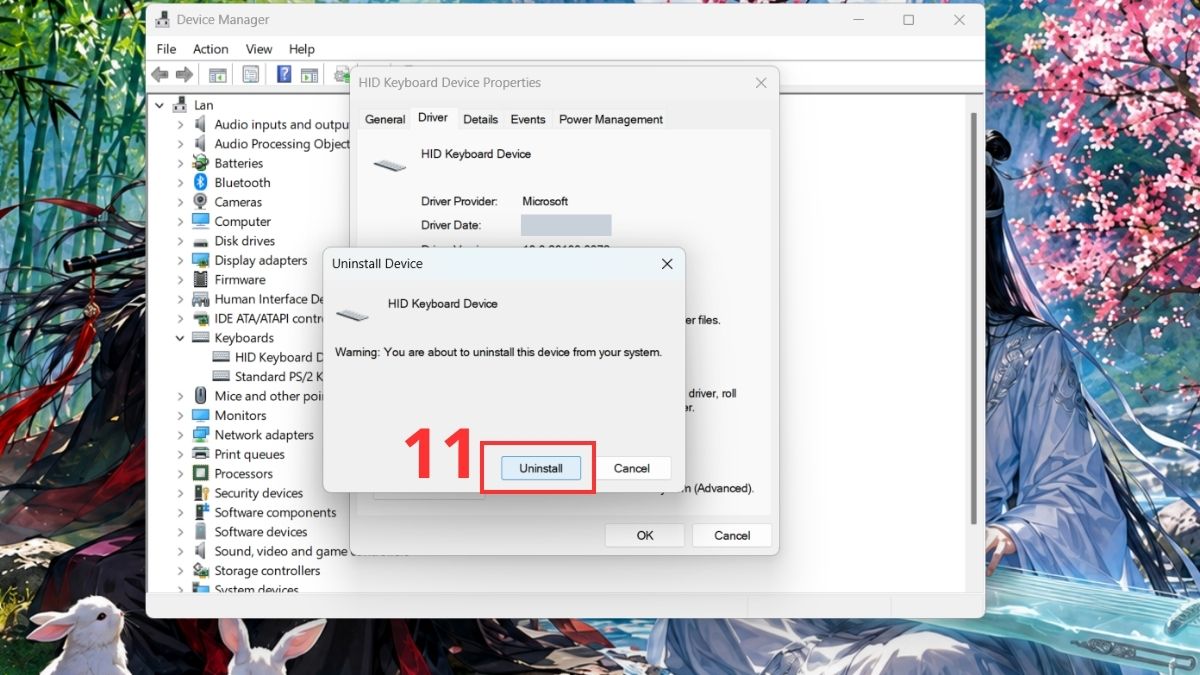The width and height of the screenshot is (1200, 675).
Task: Open the File menu
Action: point(167,49)
